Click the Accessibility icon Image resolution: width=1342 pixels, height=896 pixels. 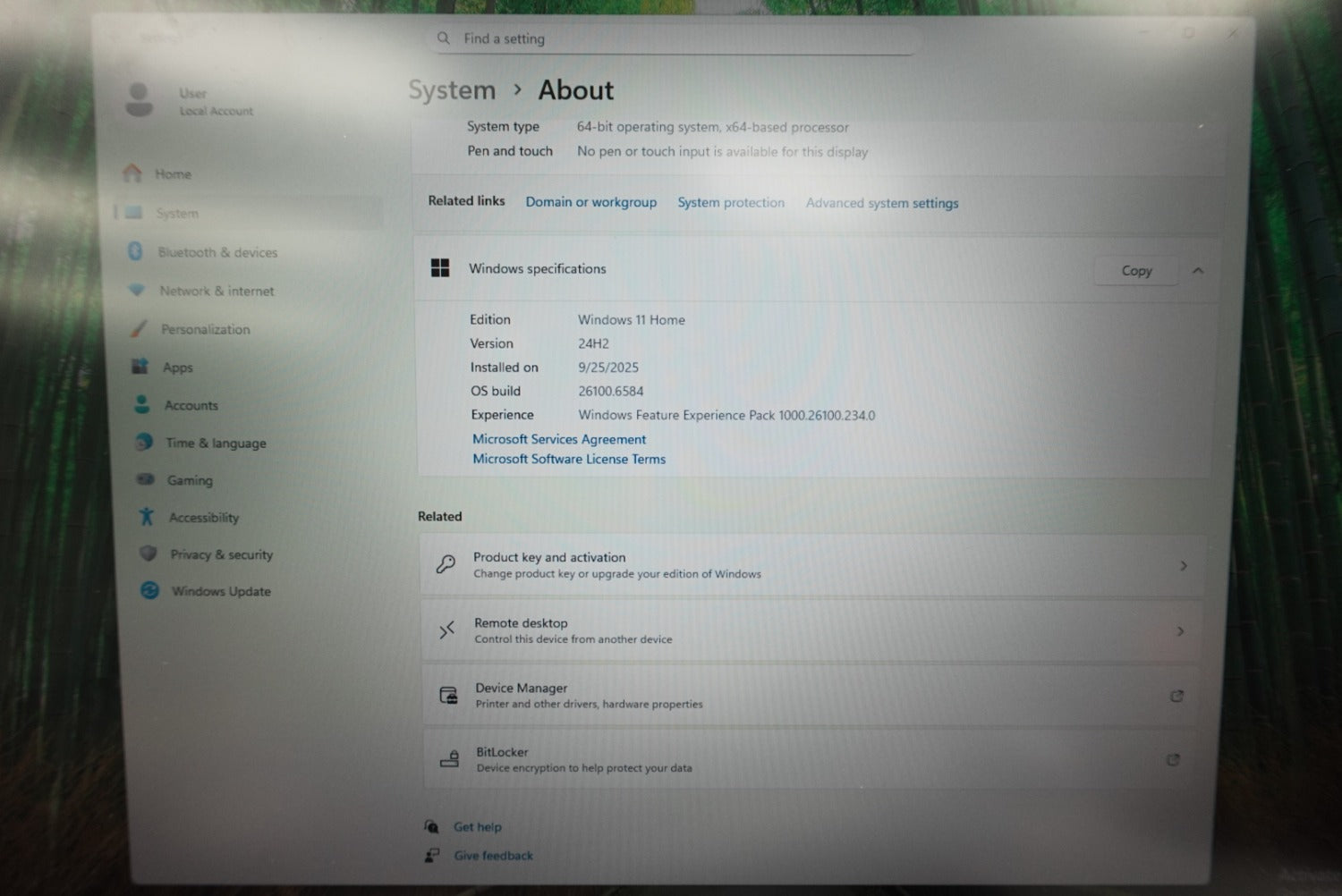(147, 517)
